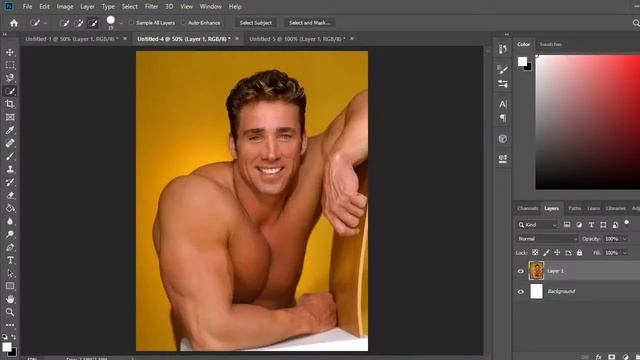Open the Normal blend mode dropdown
The image size is (640, 360).
point(547,239)
